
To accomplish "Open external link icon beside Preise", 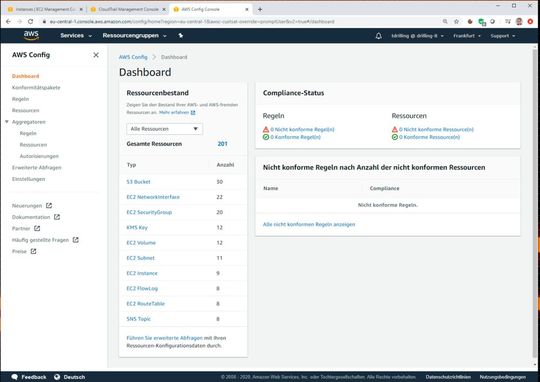I will (33, 251).
